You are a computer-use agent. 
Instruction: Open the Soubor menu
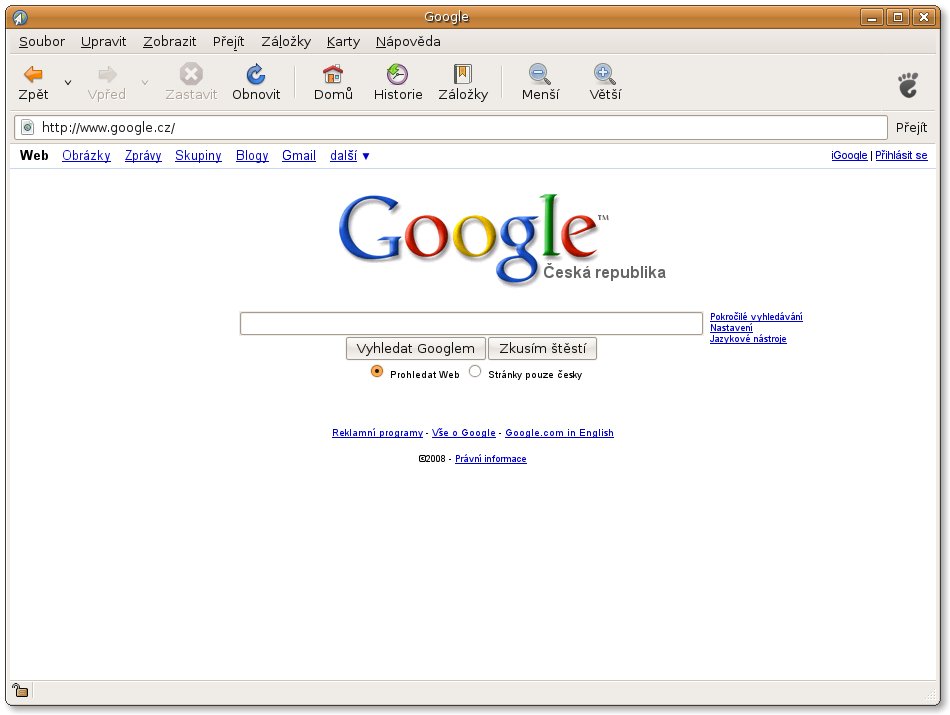point(42,42)
